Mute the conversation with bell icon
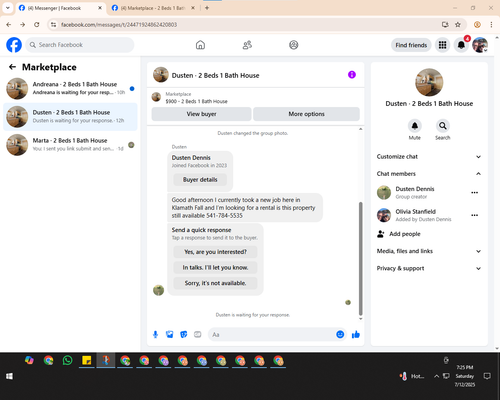The image size is (500, 400). pos(415,126)
